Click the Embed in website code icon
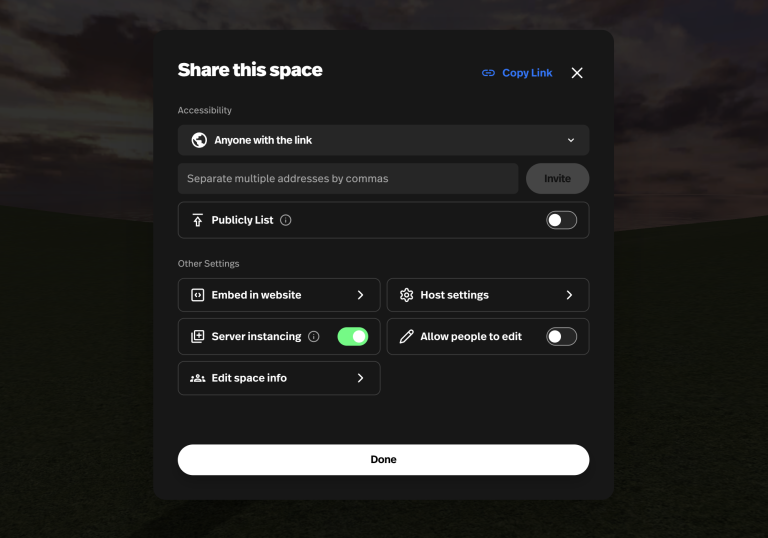 point(197,295)
